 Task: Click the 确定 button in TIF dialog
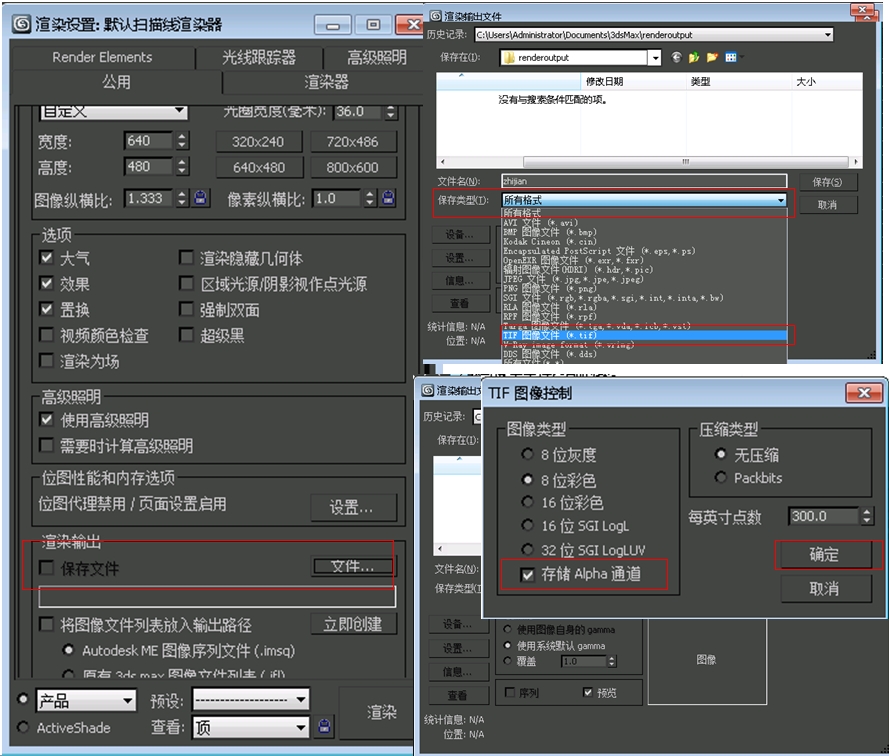[x=823, y=555]
